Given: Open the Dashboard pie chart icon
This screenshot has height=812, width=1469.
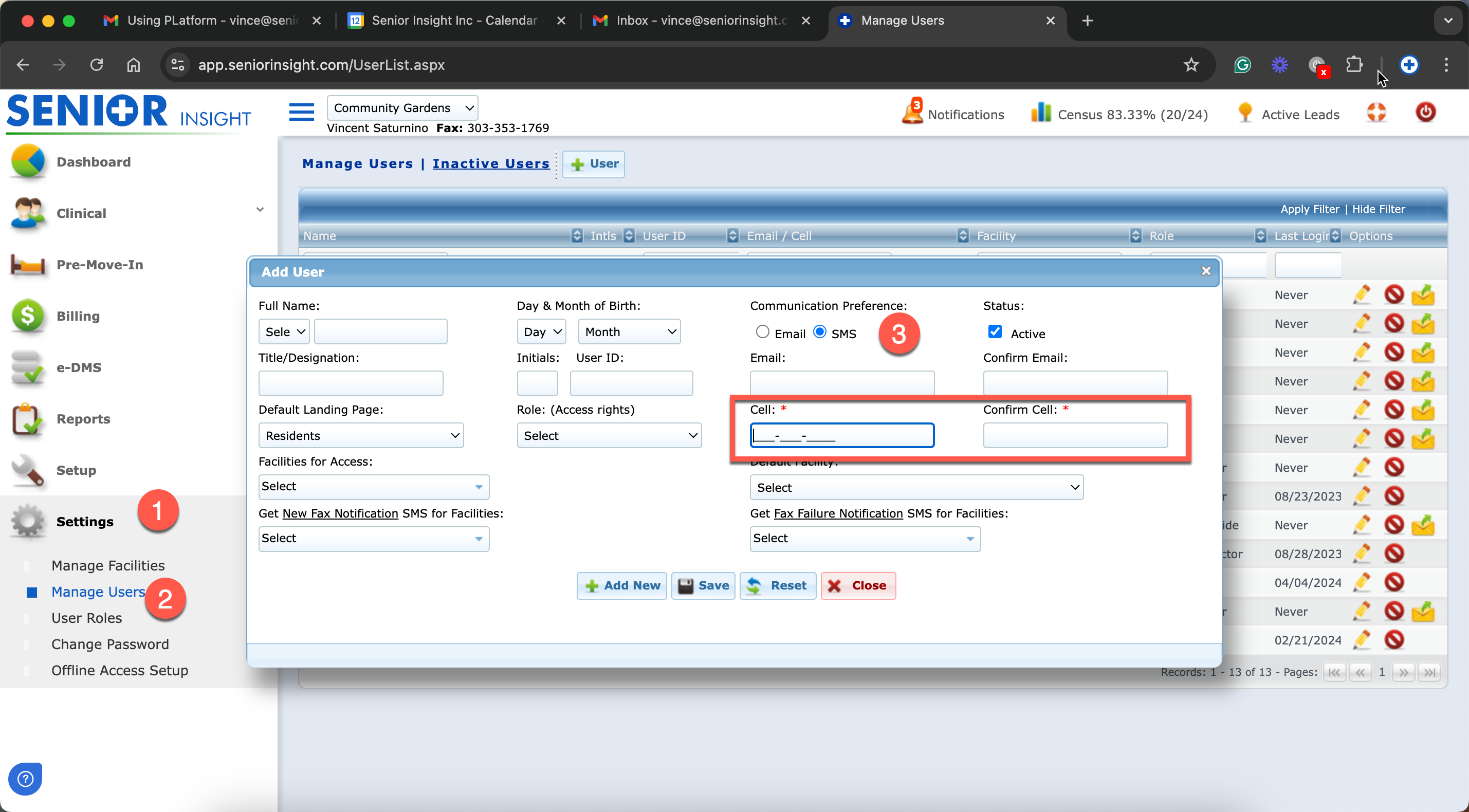Looking at the screenshot, I should pyautogui.click(x=27, y=162).
